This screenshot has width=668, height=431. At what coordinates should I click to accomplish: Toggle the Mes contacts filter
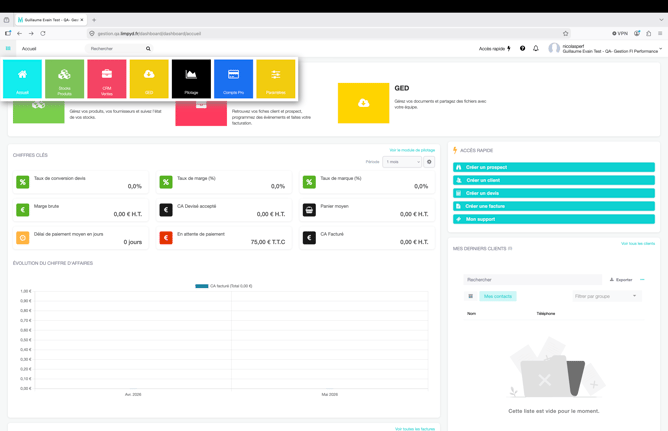coord(498,296)
